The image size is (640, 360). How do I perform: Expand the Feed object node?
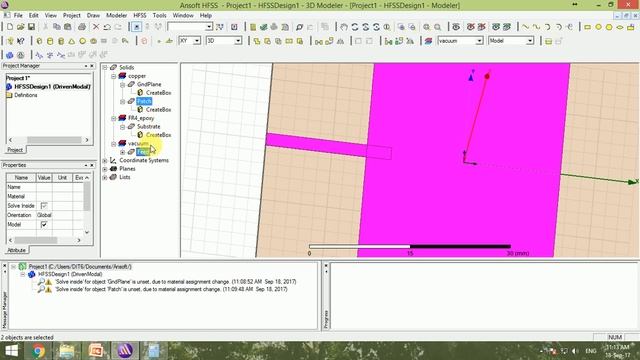(122, 152)
